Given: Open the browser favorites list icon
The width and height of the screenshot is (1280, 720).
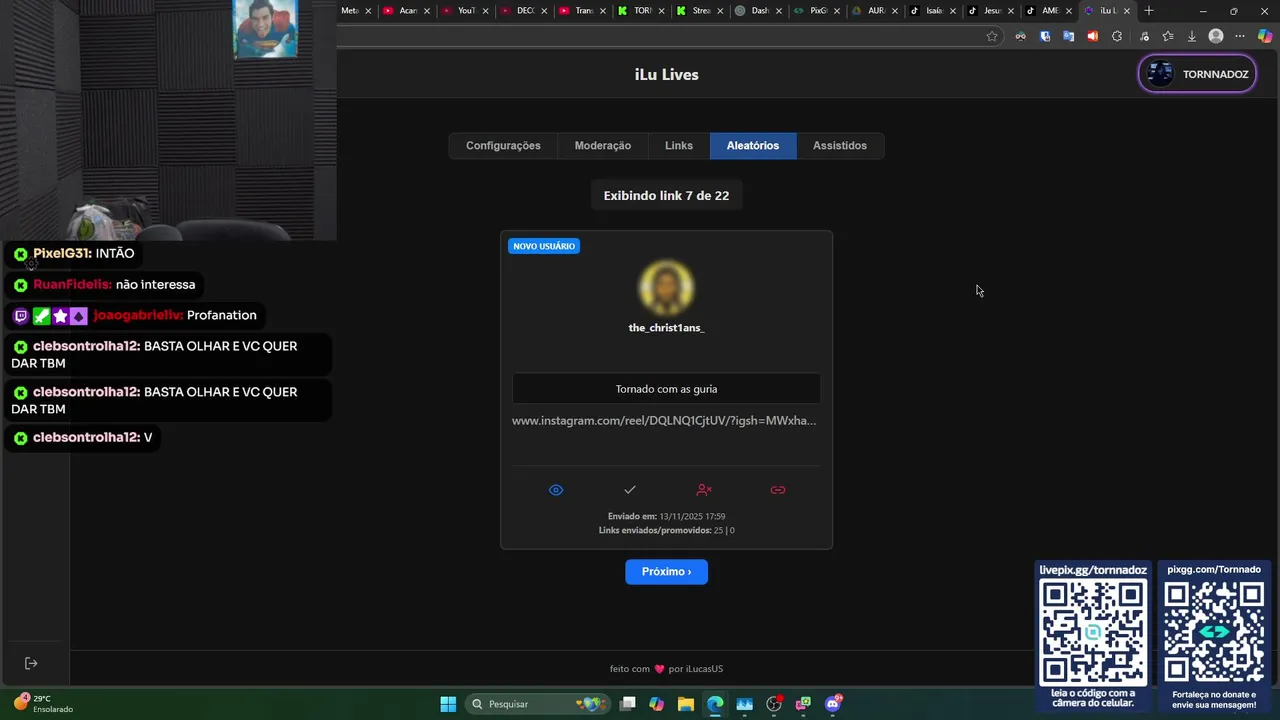Looking at the screenshot, I should click(1168, 36).
